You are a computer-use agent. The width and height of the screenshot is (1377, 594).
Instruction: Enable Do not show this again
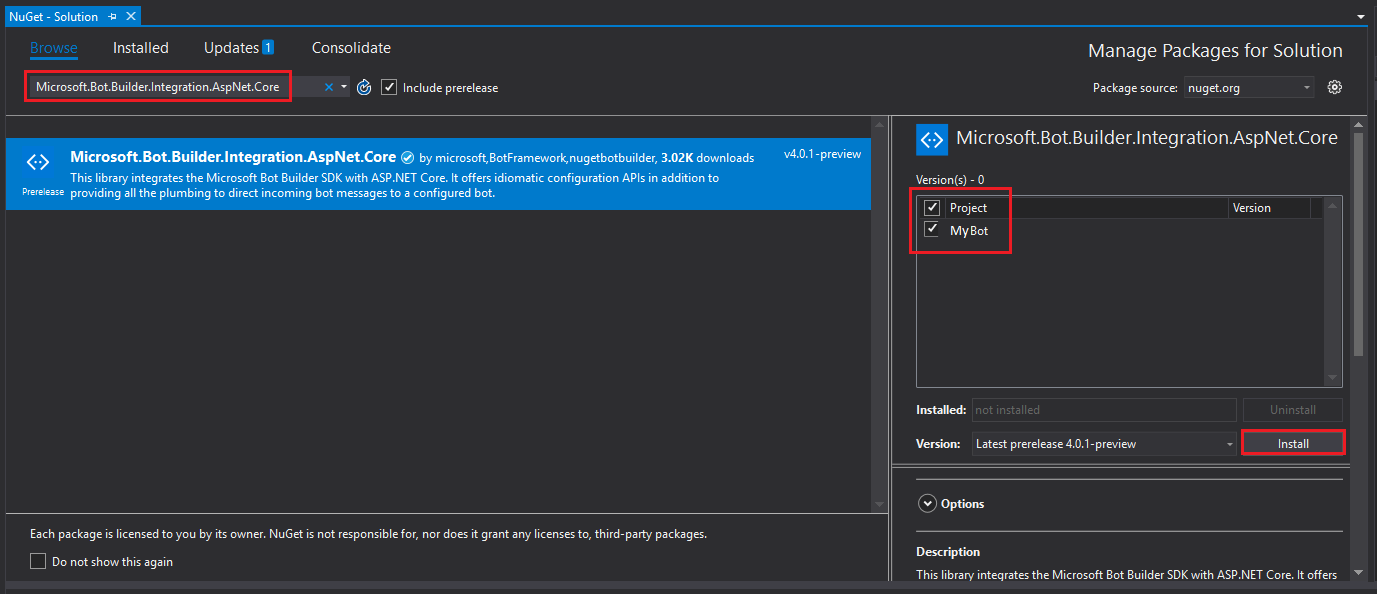[38, 560]
